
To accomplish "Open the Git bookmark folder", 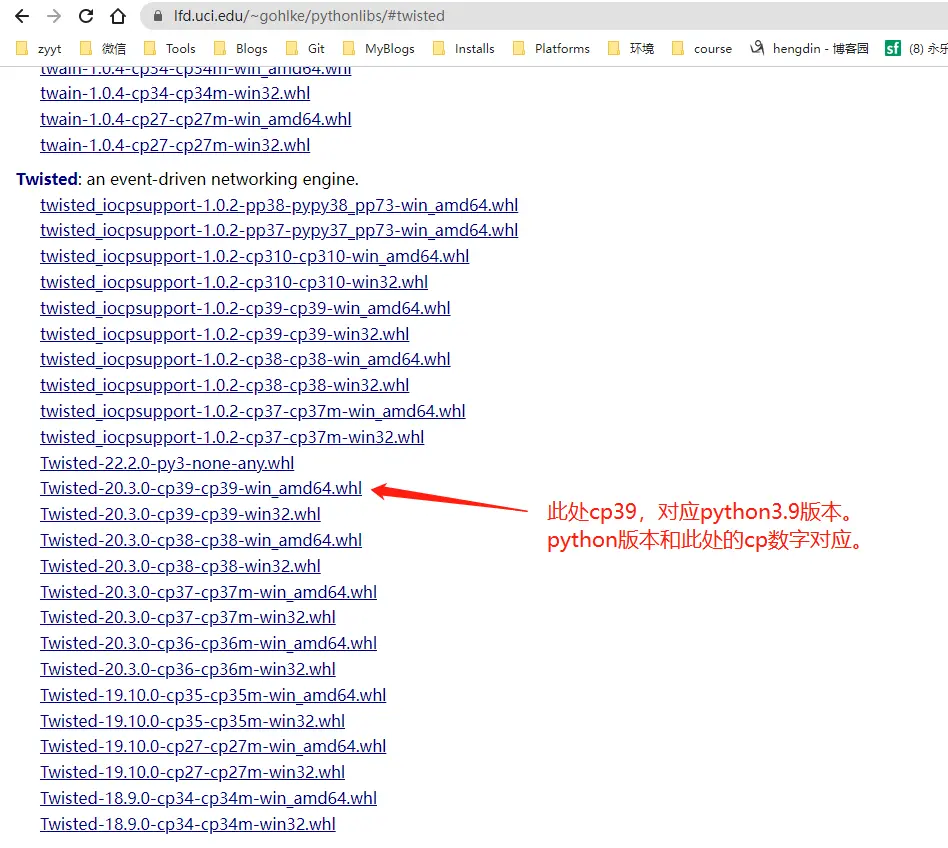I will [x=305, y=48].
